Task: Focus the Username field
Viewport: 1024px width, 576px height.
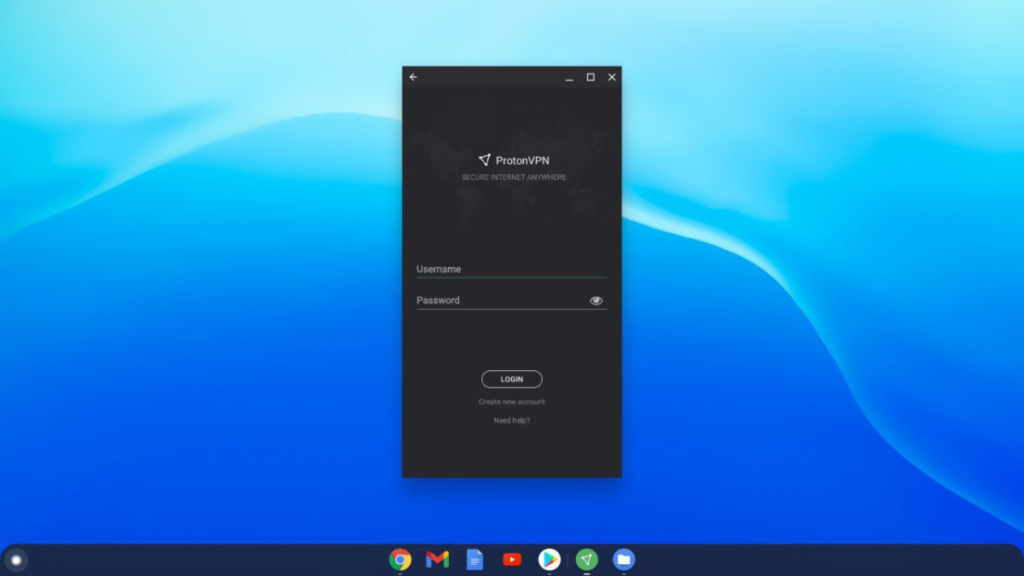Action: [511, 269]
